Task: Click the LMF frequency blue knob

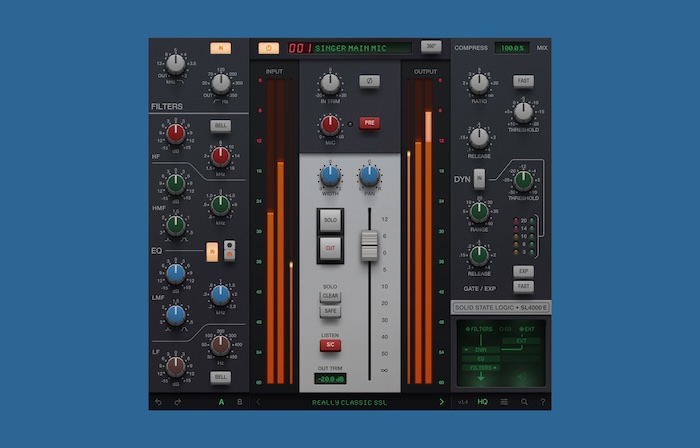Action: tap(221, 295)
